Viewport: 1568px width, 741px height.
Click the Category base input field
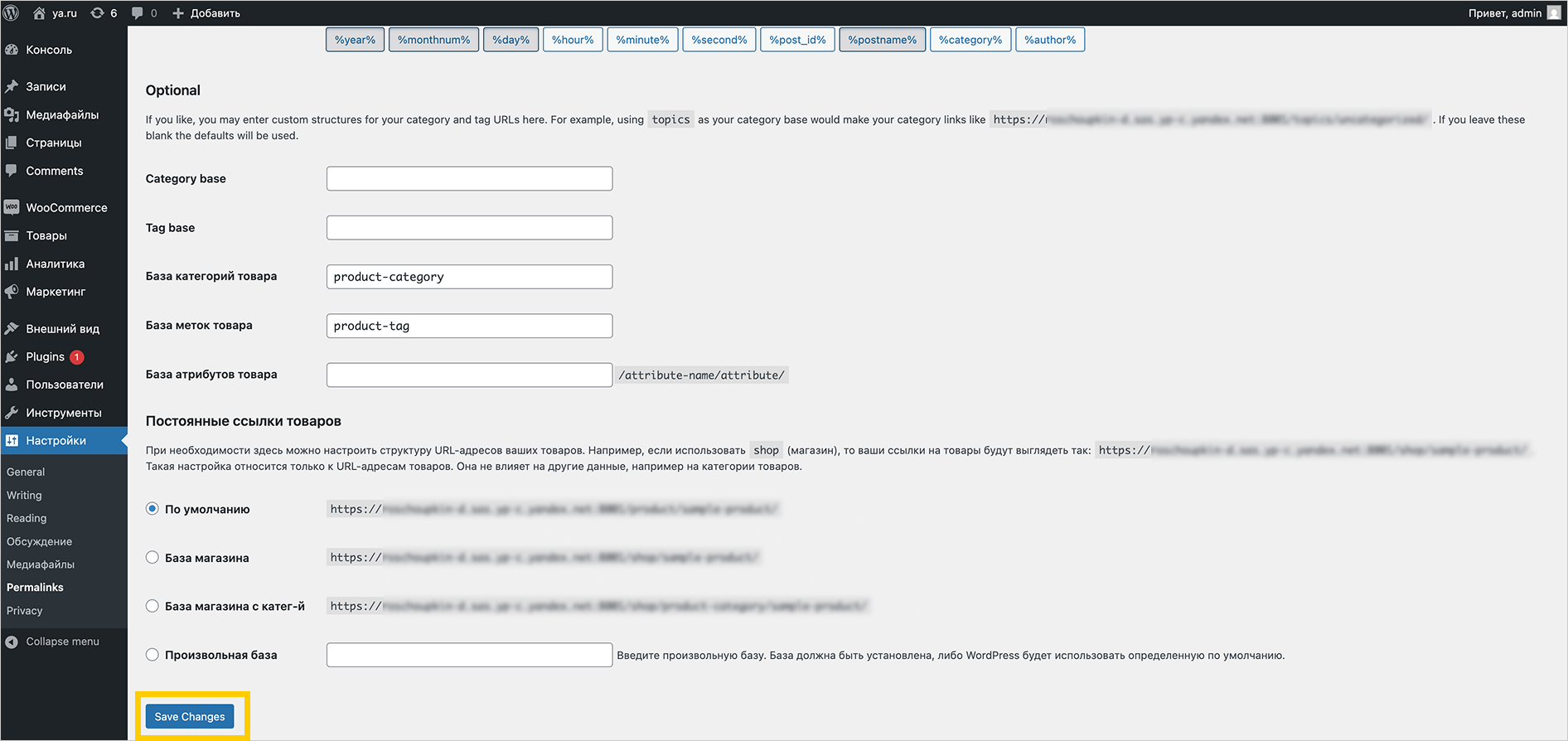(x=469, y=179)
